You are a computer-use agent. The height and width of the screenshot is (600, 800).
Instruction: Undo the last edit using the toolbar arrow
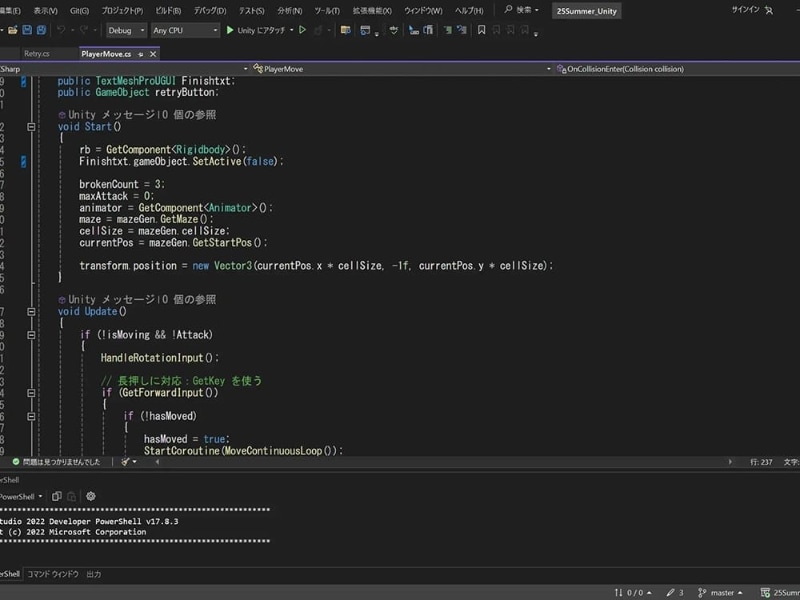59,31
